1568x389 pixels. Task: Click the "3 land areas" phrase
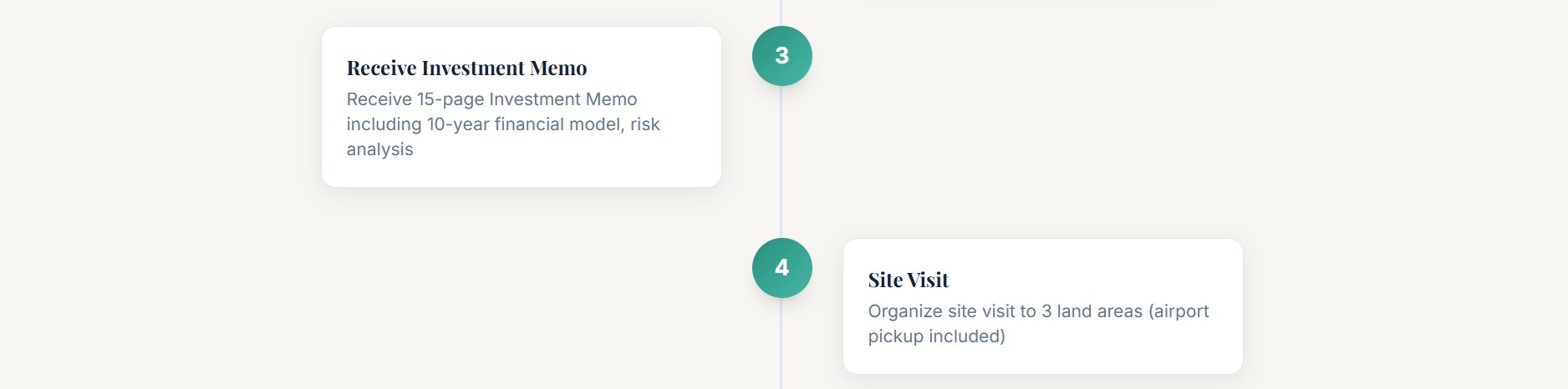pos(1092,311)
